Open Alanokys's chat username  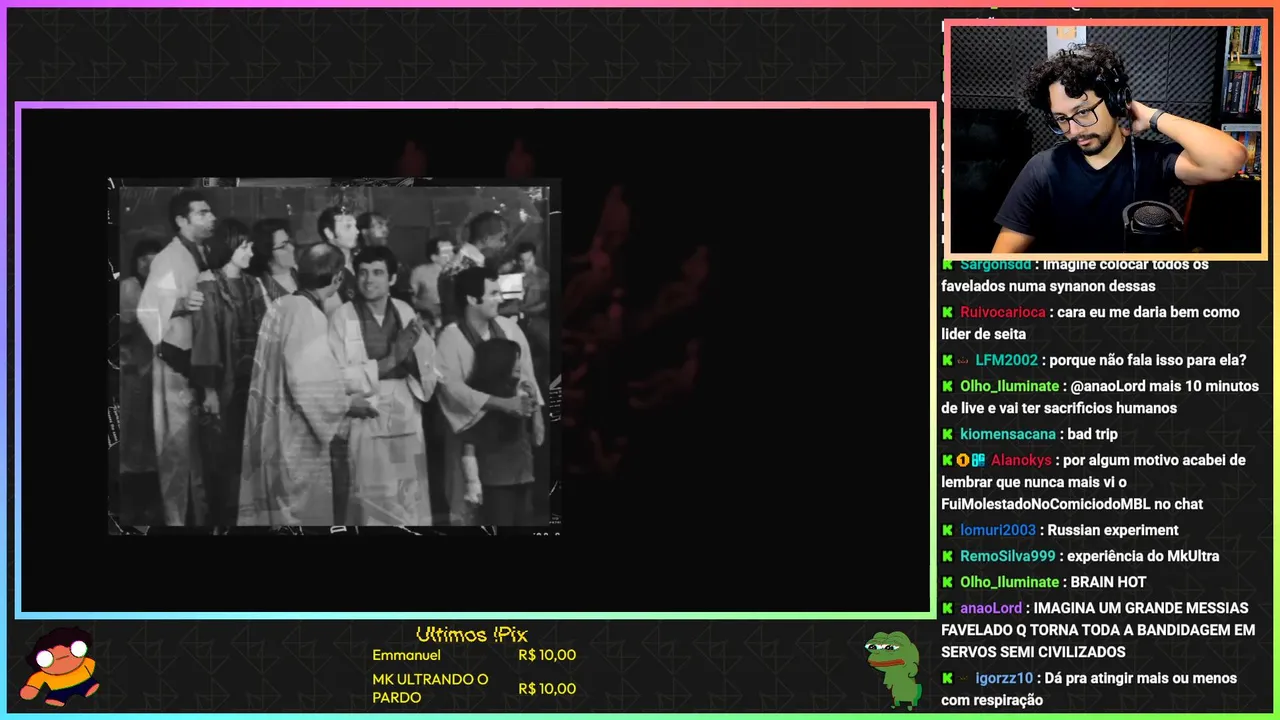coord(1021,460)
